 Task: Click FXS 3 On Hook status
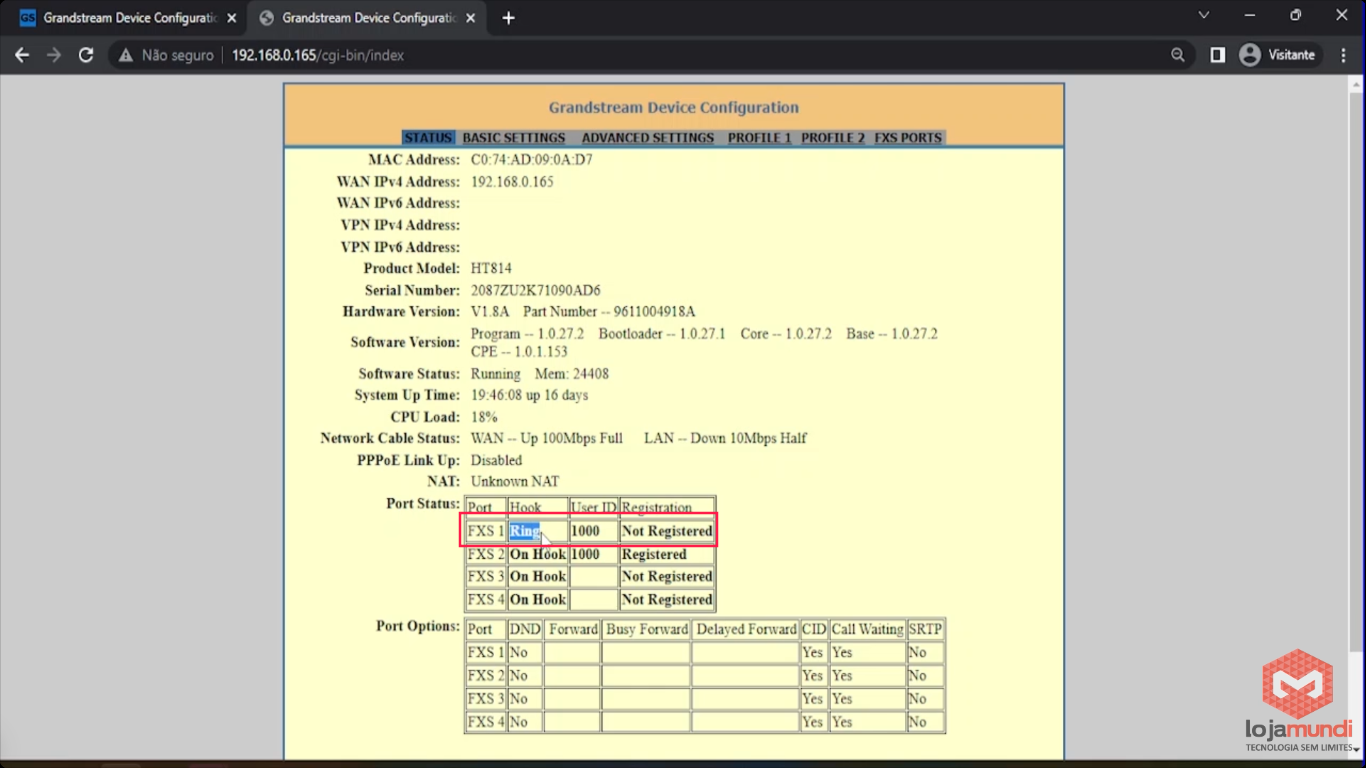[x=538, y=576]
